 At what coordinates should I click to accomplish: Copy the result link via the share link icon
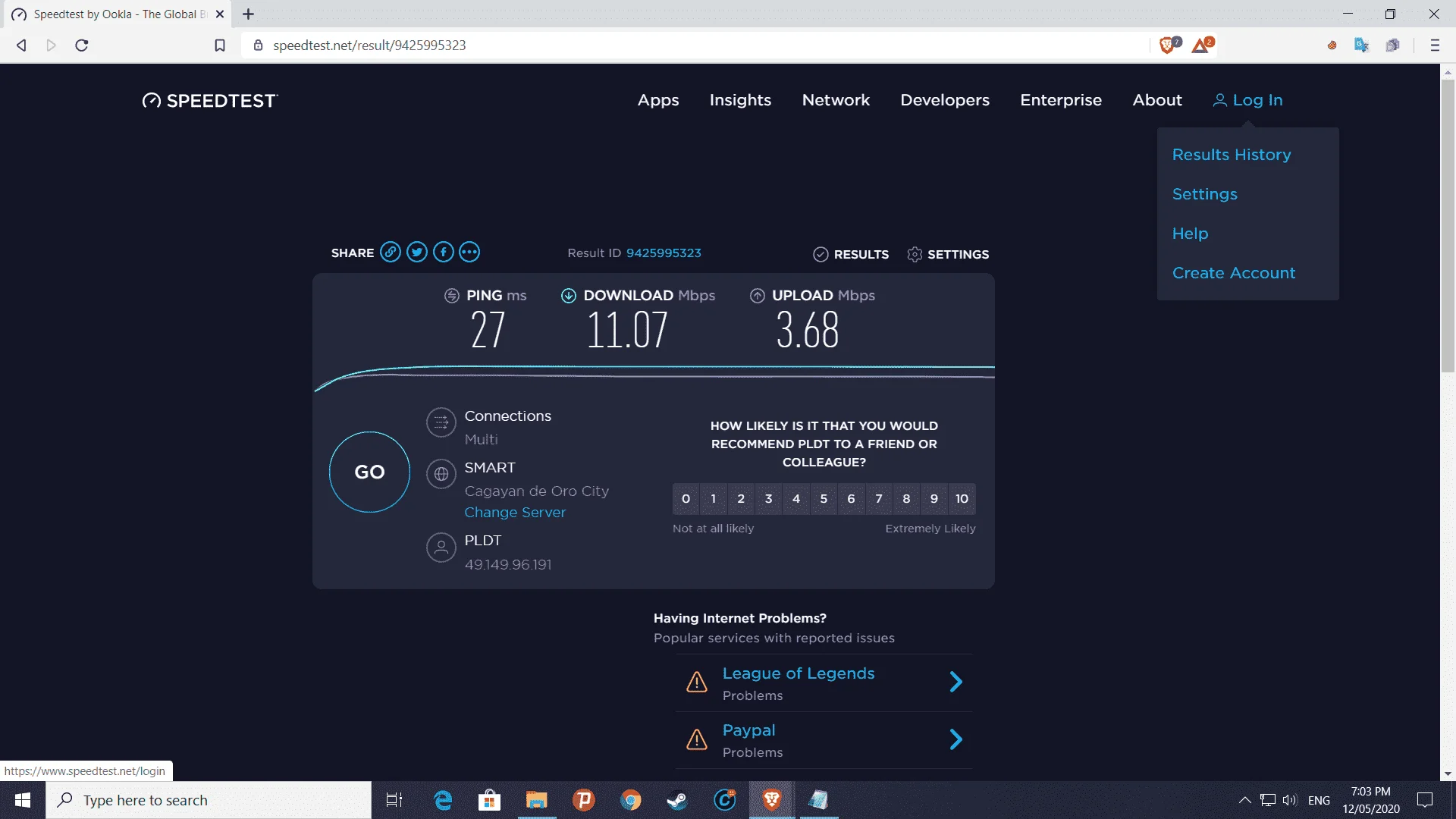[x=391, y=253]
